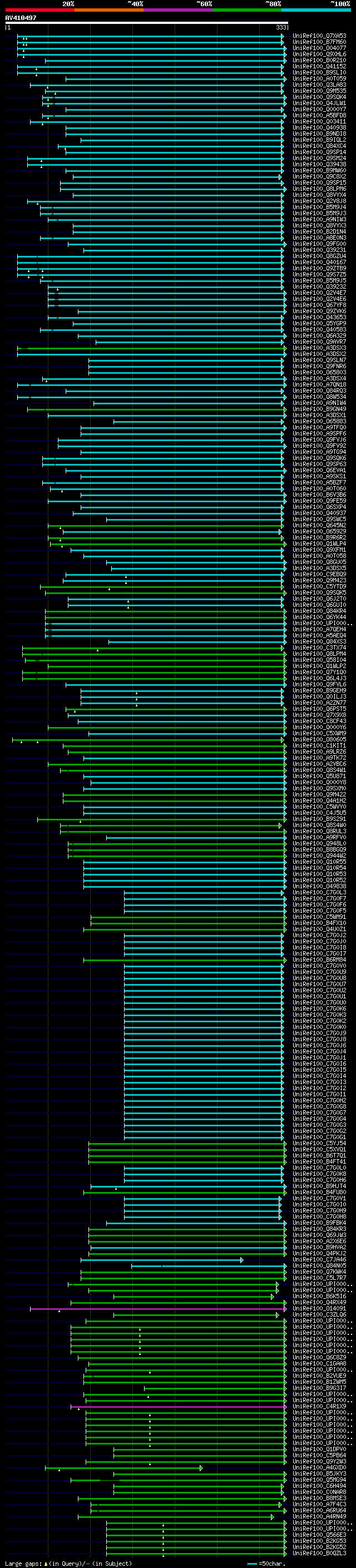Select the UniRef100_B9NDI8 label

click(319, 134)
